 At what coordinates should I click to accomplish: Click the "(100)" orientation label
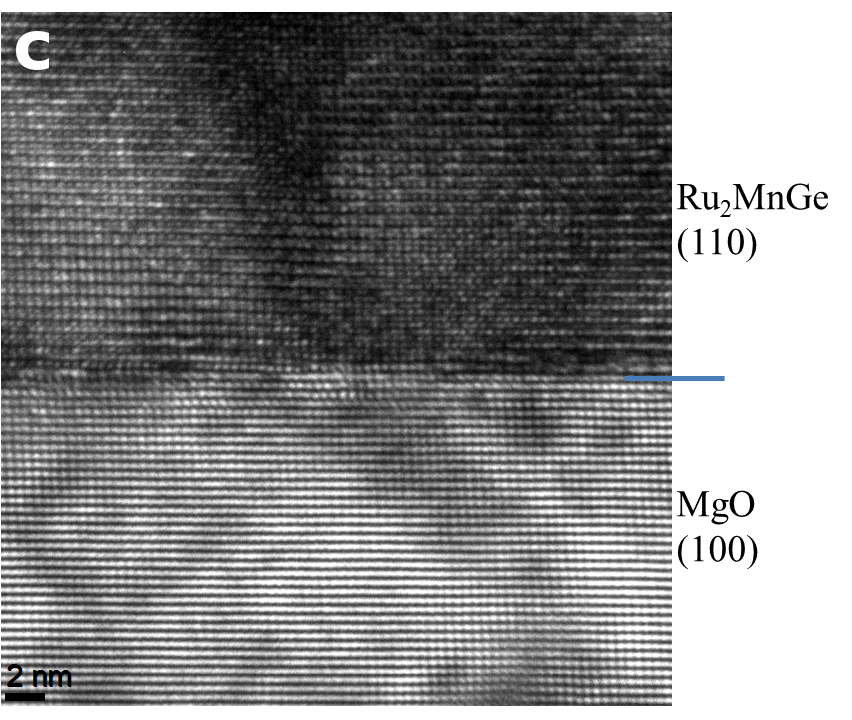point(717,550)
